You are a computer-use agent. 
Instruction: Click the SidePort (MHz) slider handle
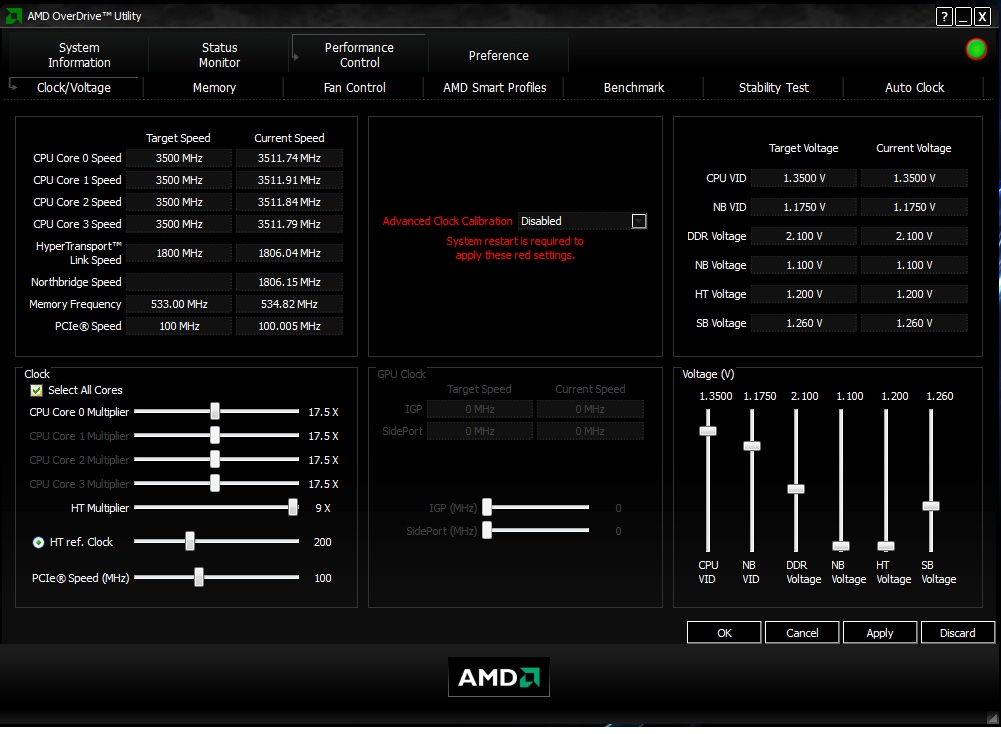tap(487, 530)
